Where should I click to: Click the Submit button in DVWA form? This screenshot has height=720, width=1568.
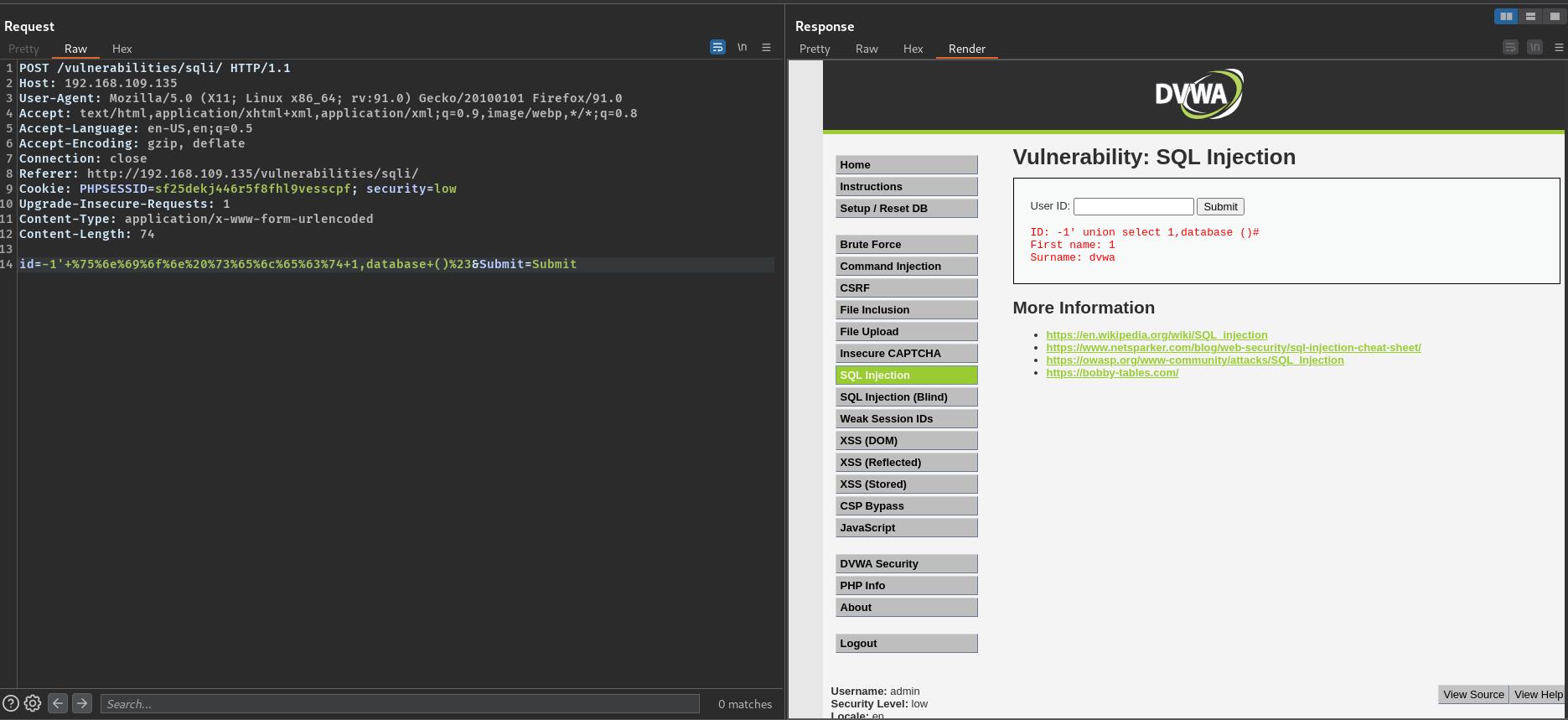1220,206
